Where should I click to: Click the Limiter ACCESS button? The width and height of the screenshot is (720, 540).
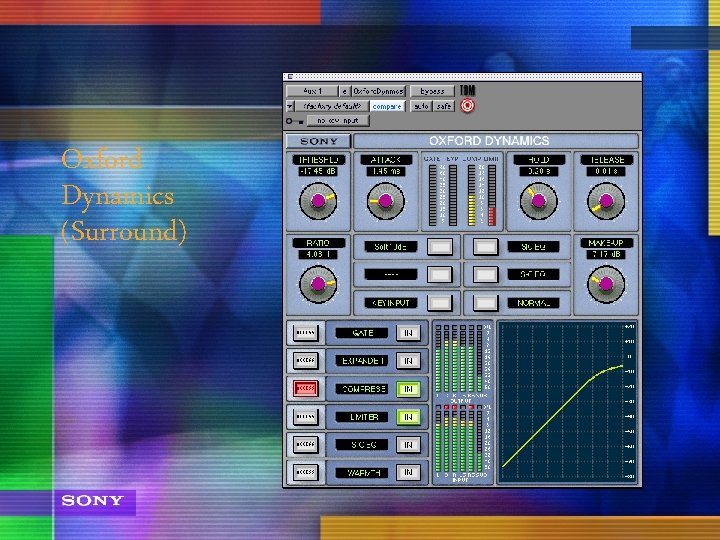[305, 417]
